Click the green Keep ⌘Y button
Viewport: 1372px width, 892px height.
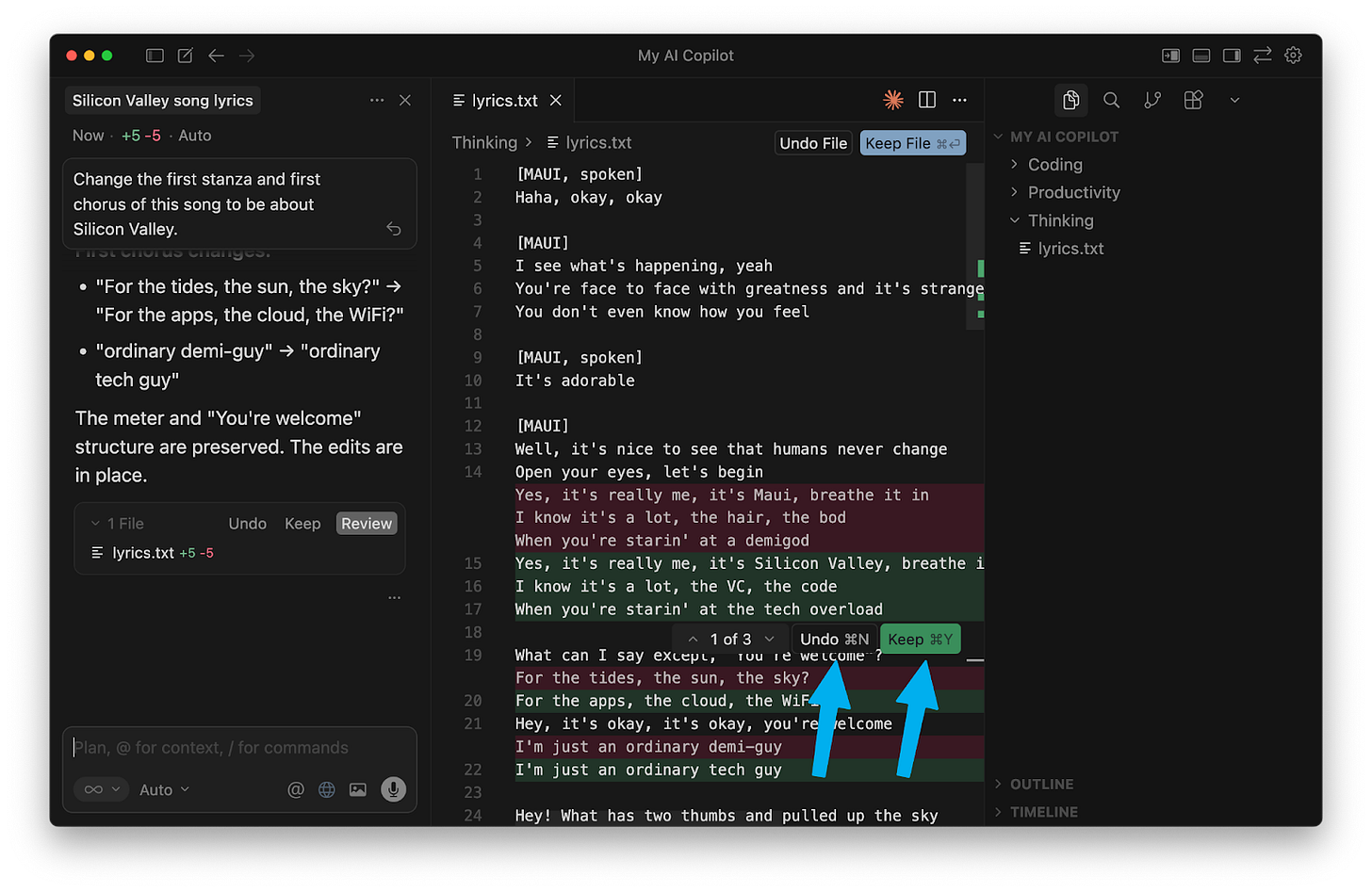tap(921, 639)
